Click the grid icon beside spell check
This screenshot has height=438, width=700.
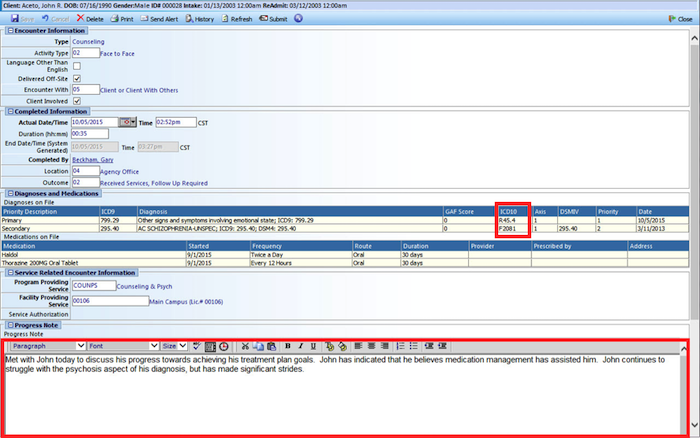click(210, 346)
